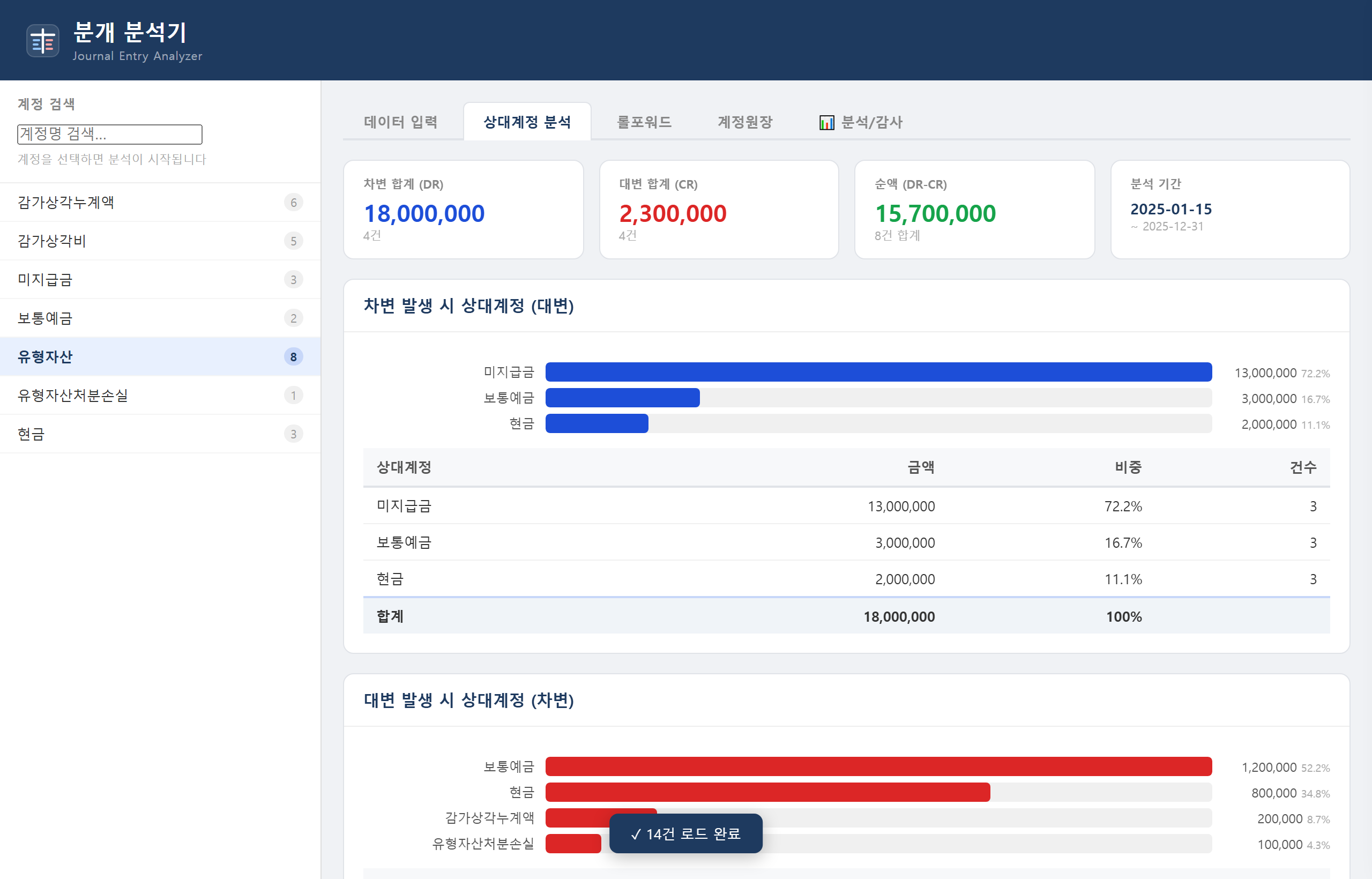This screenshot has width=1372, height=879.
Task: Click the 보통예금 row in the table
Action: [846, 542]
